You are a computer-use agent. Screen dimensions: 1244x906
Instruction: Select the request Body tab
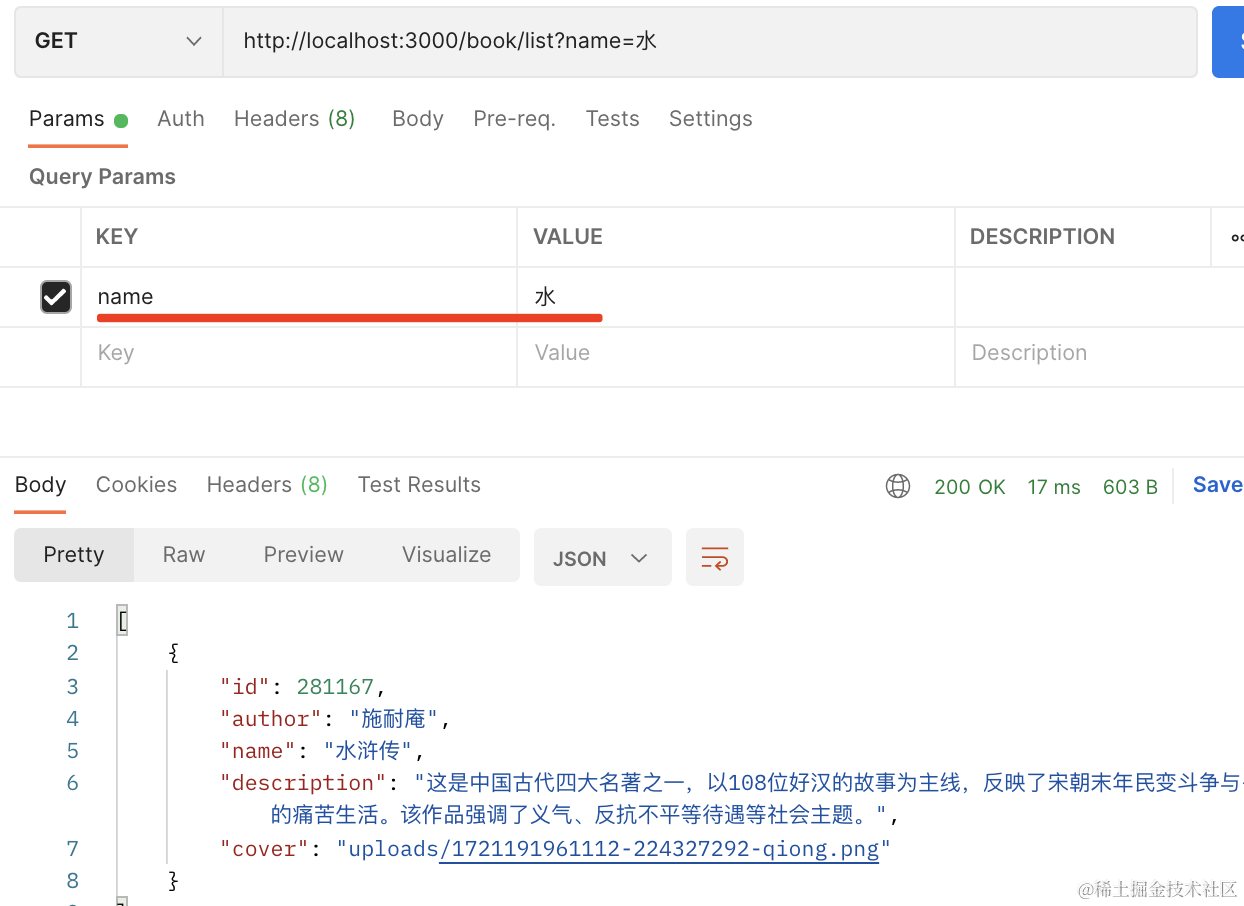(x=417, y=119)
